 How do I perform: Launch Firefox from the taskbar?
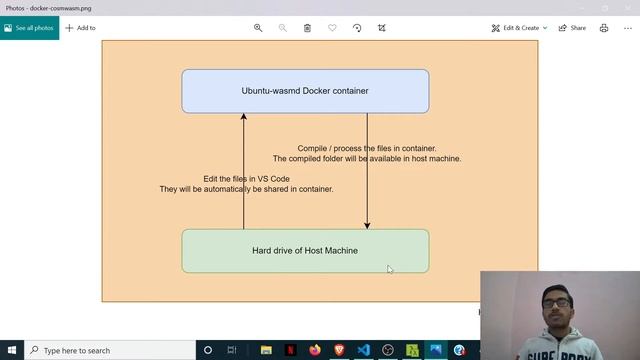[x=315, y=350]
